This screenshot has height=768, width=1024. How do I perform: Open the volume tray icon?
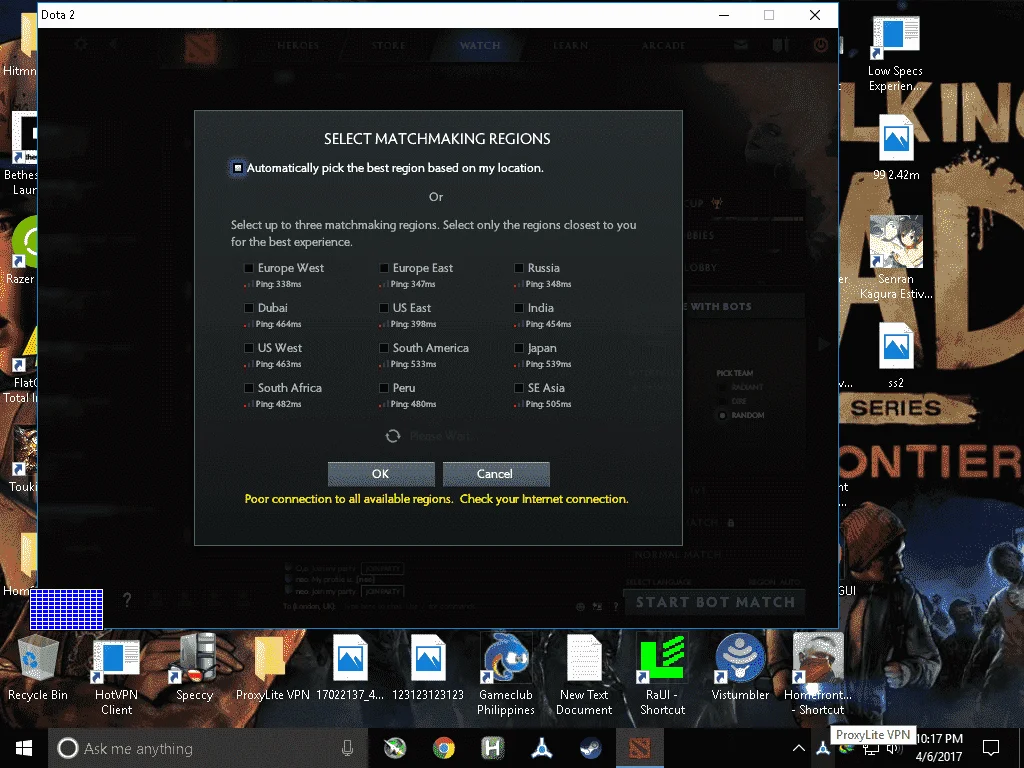[x=894, y=748]
